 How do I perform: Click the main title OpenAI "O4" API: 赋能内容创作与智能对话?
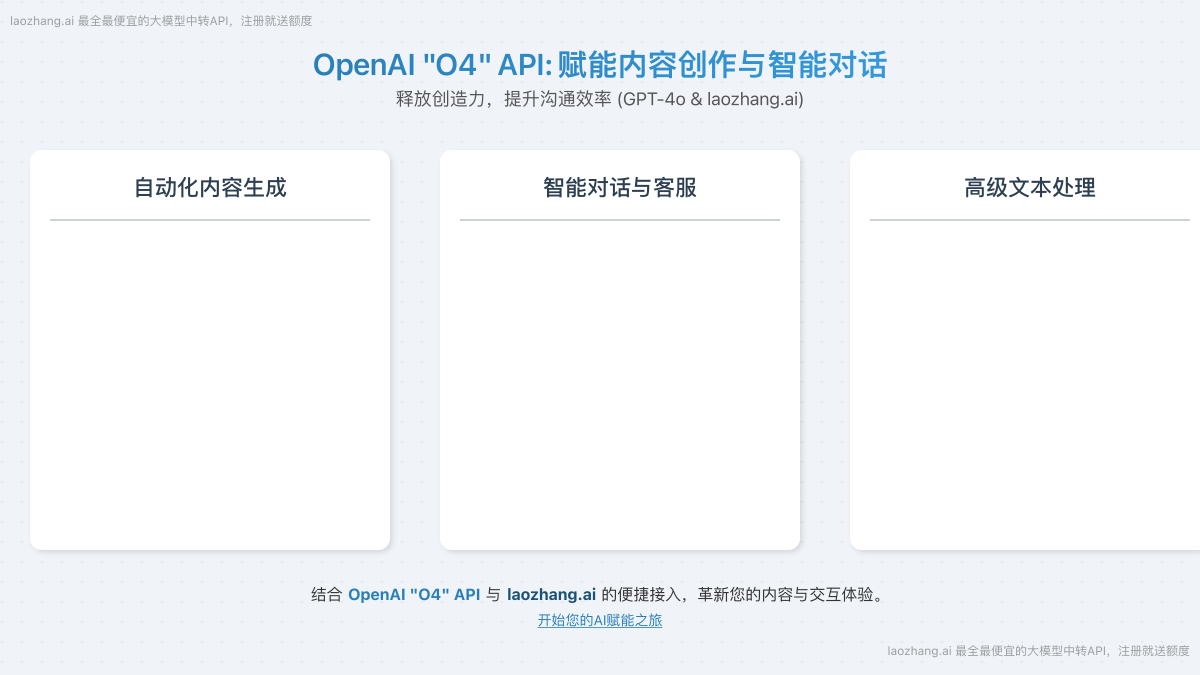[600, 65]
